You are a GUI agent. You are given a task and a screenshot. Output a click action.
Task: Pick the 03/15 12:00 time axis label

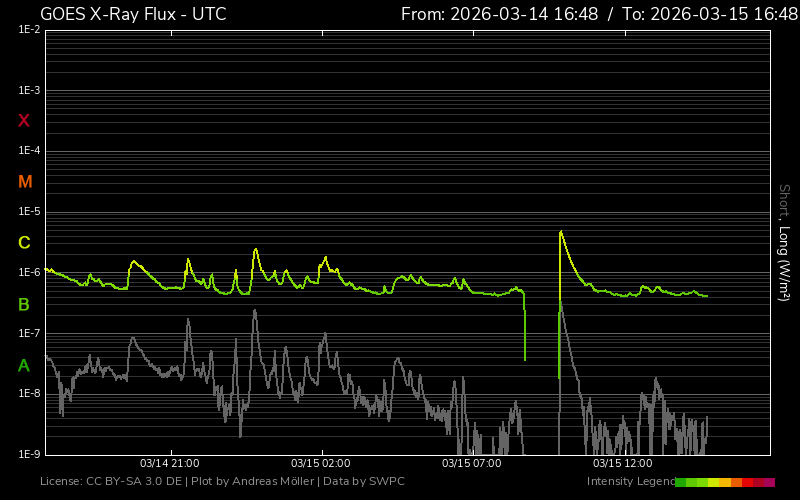pyautogui.click(x=622, y=463)
